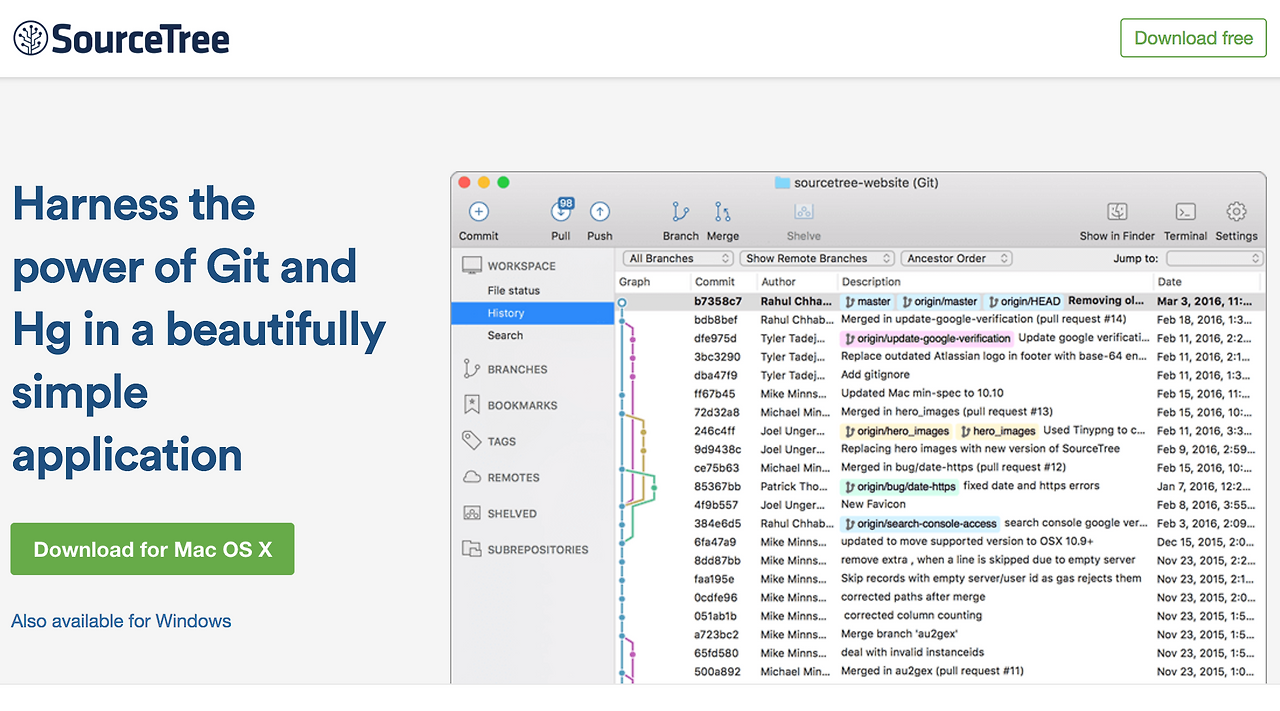1280x711 pixels.
Task: Click the Description column header
Action: pos(871,282)
